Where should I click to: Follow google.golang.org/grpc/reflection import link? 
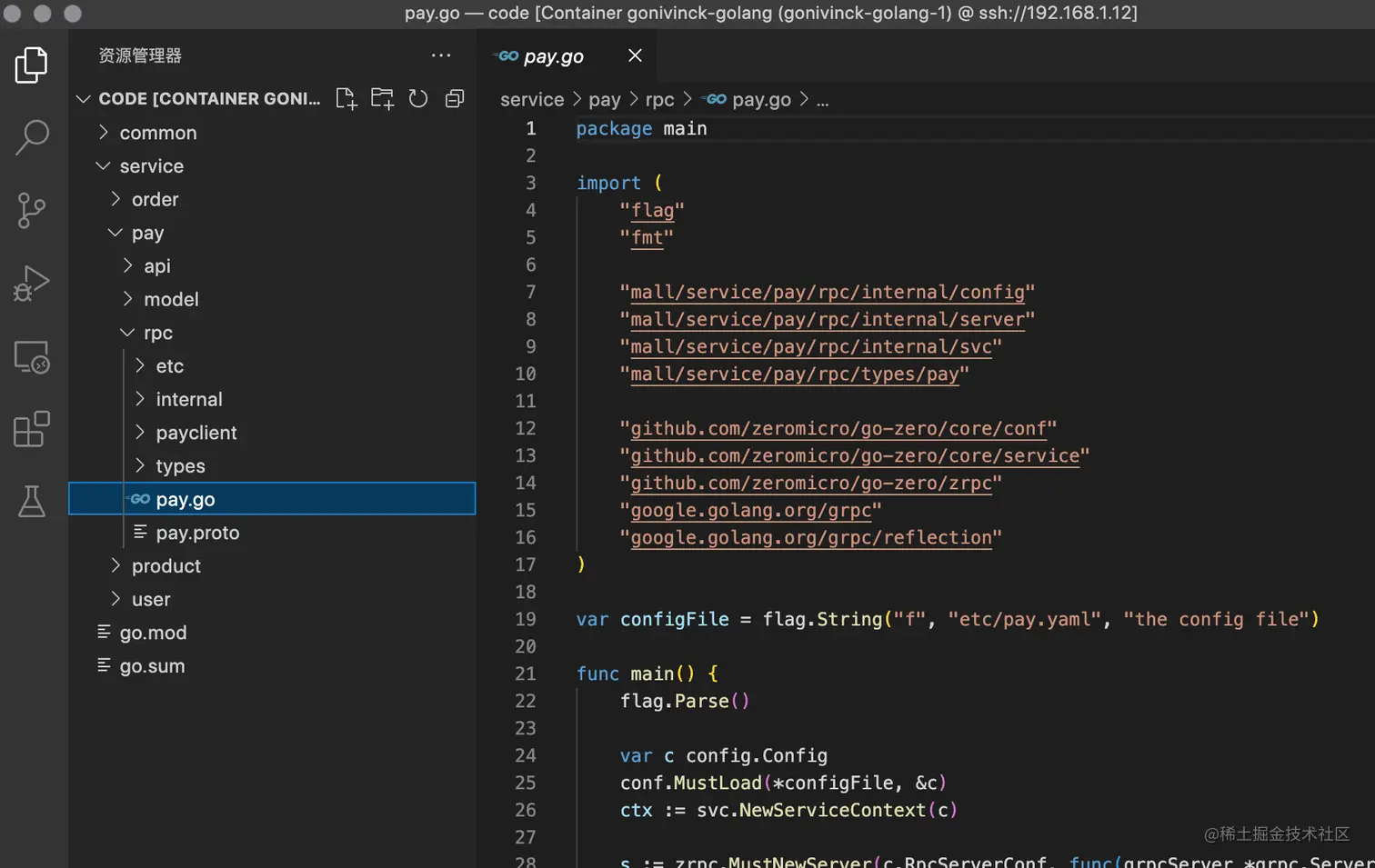[811, 538]
